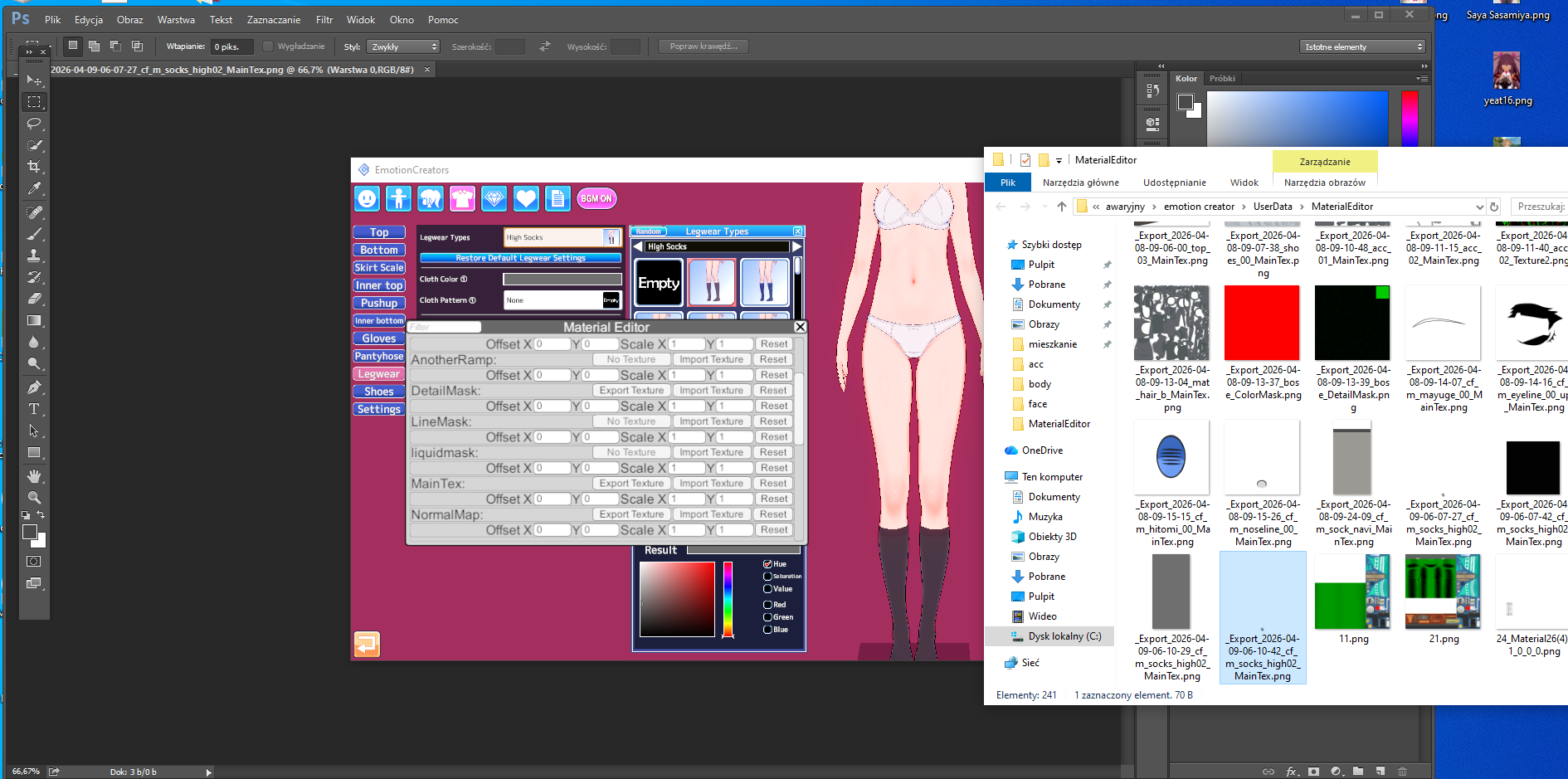Click Import Texture for MainTex

pyautogui.click(x=711, y=484)
